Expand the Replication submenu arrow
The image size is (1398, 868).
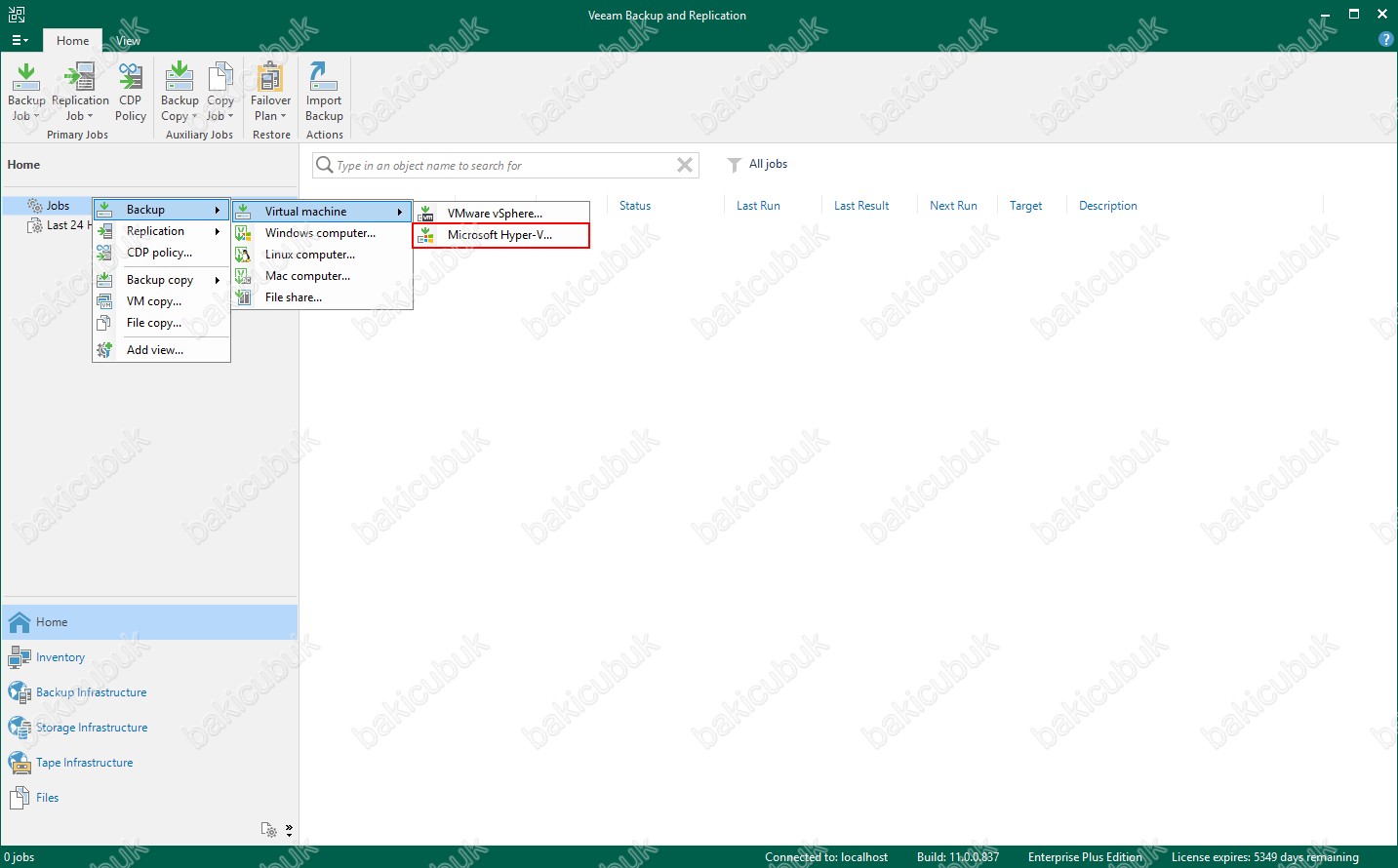[218, 232]
